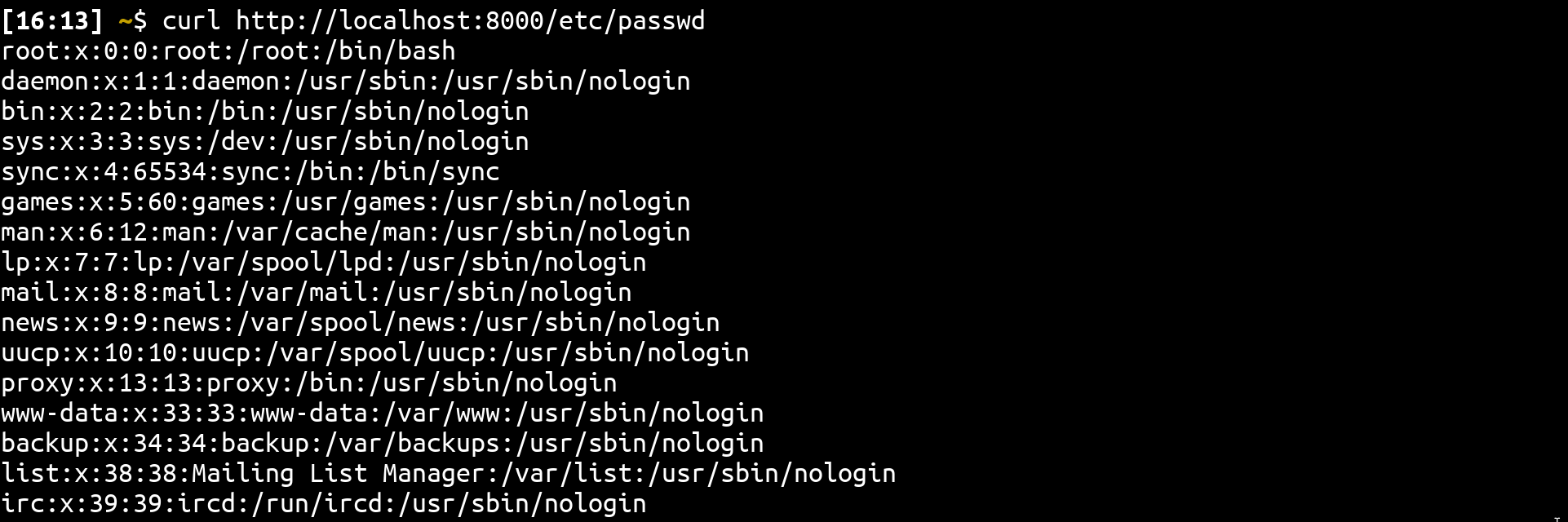Select the irc user line
Screen dimensions: 1568x522
click(x=323, y=504)
